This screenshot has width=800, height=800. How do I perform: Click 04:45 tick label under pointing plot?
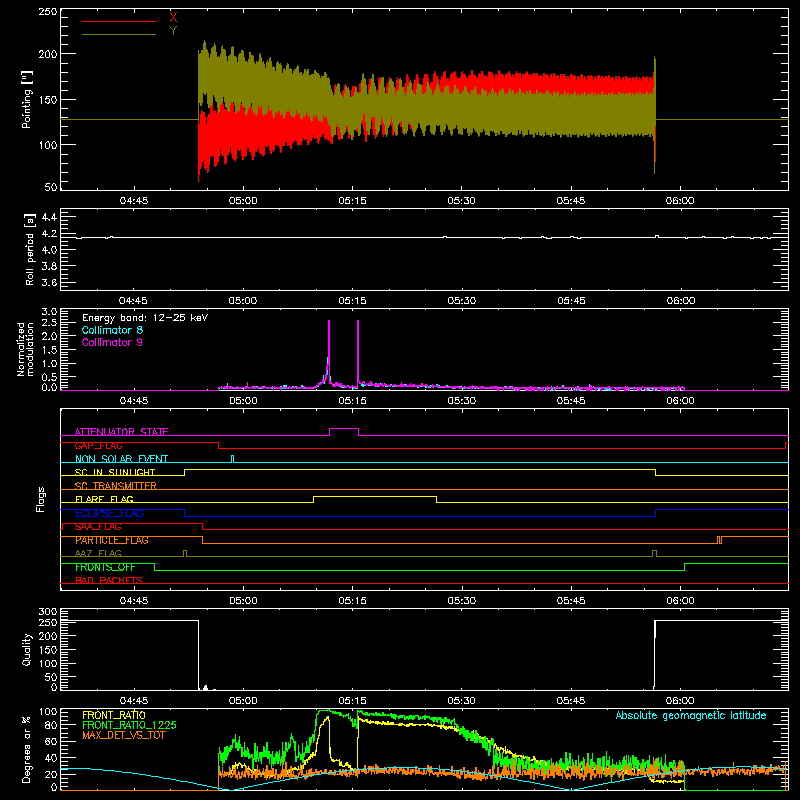[134, 201]
